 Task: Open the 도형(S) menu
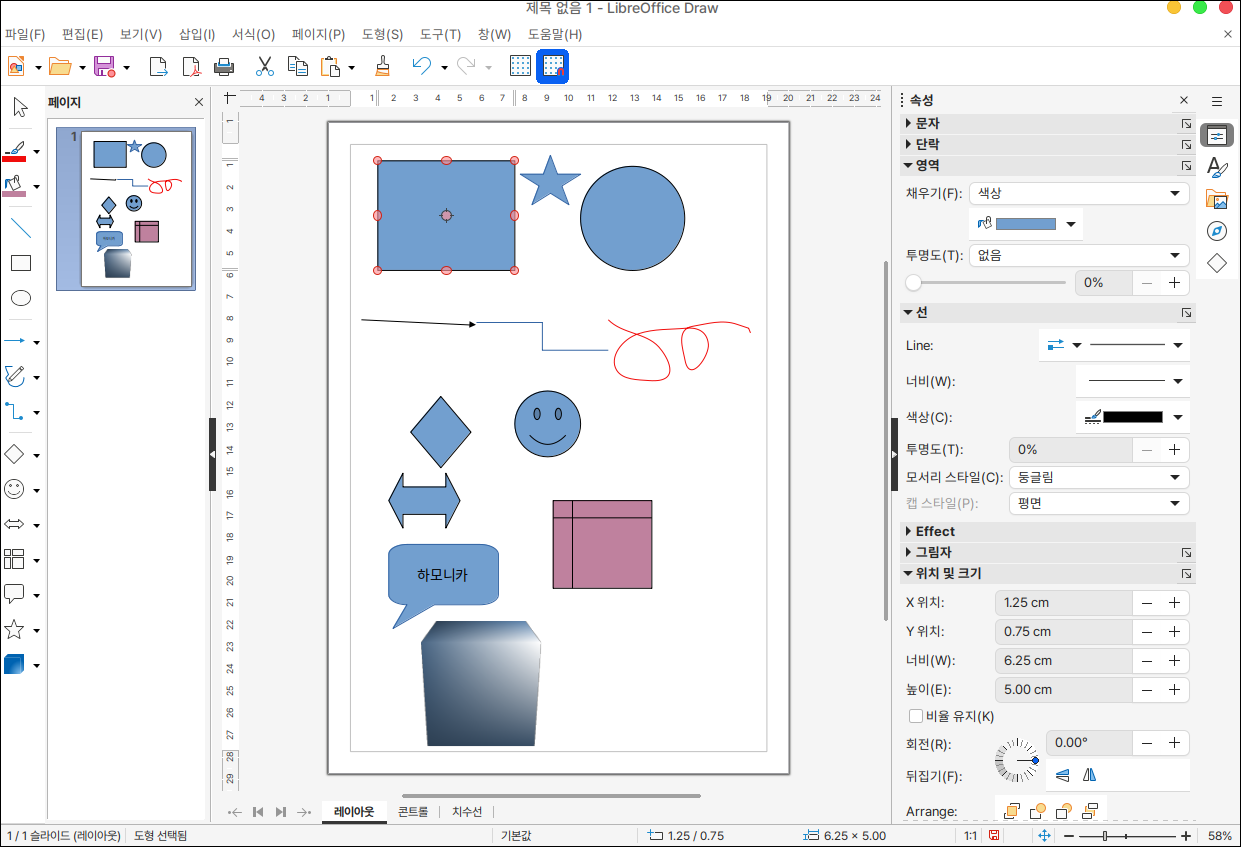coord(382,34)
